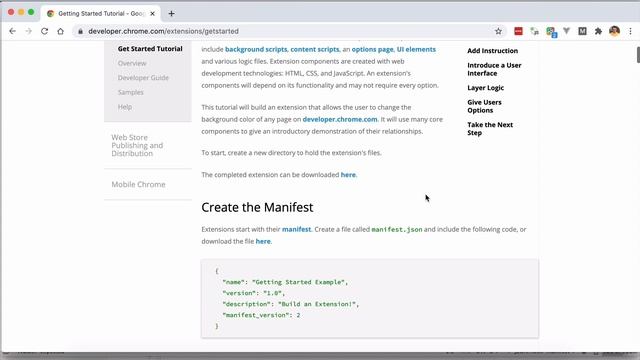Click the "version": "1.0" code line
The height and width of the screenshot is (360, 640).
point(253,293)
